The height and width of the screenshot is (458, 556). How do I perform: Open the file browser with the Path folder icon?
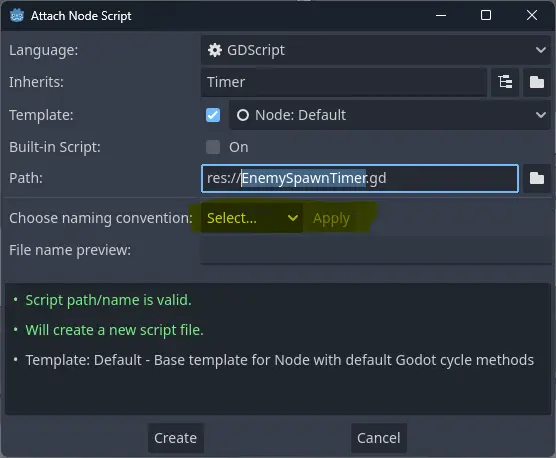click(x=536, y=178)
